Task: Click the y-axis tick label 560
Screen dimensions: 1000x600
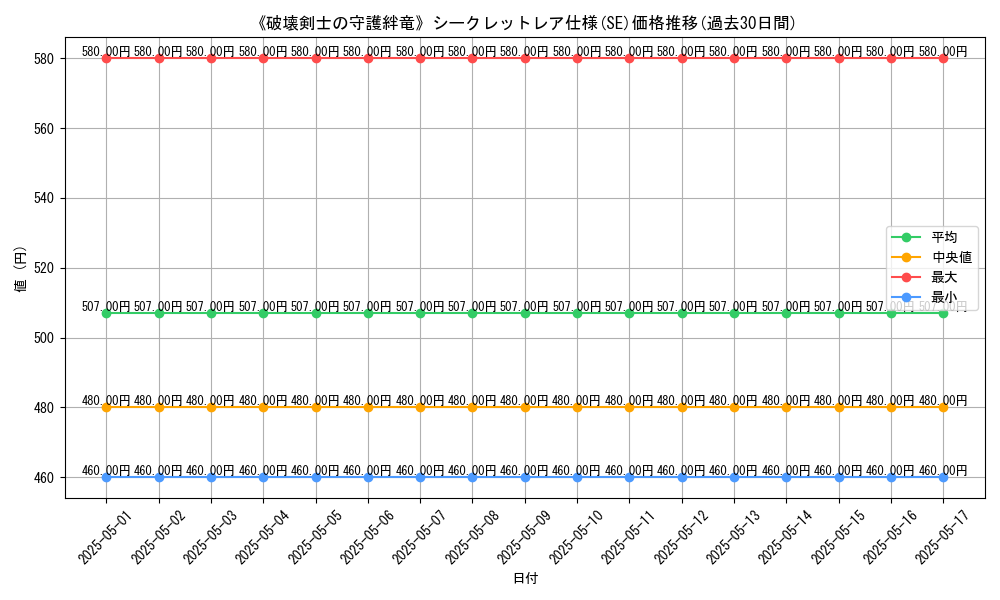Action: [44, 129]
